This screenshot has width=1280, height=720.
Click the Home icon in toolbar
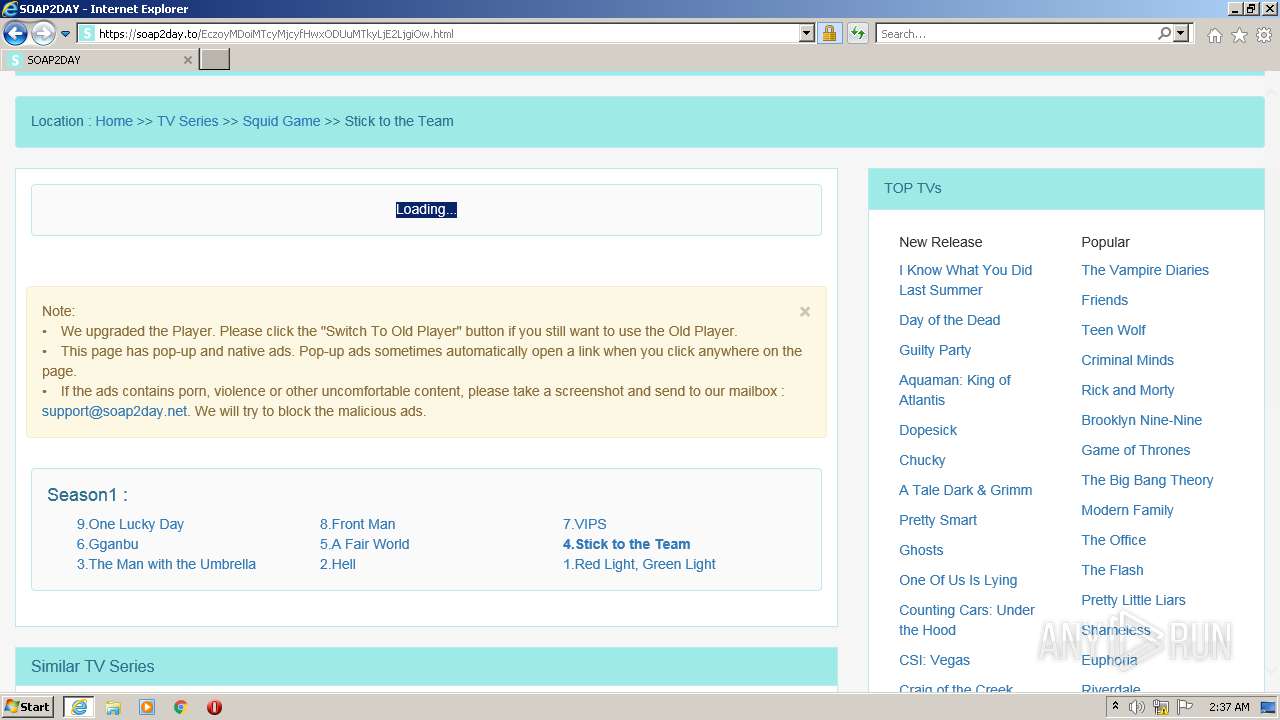coord(1214,35)
